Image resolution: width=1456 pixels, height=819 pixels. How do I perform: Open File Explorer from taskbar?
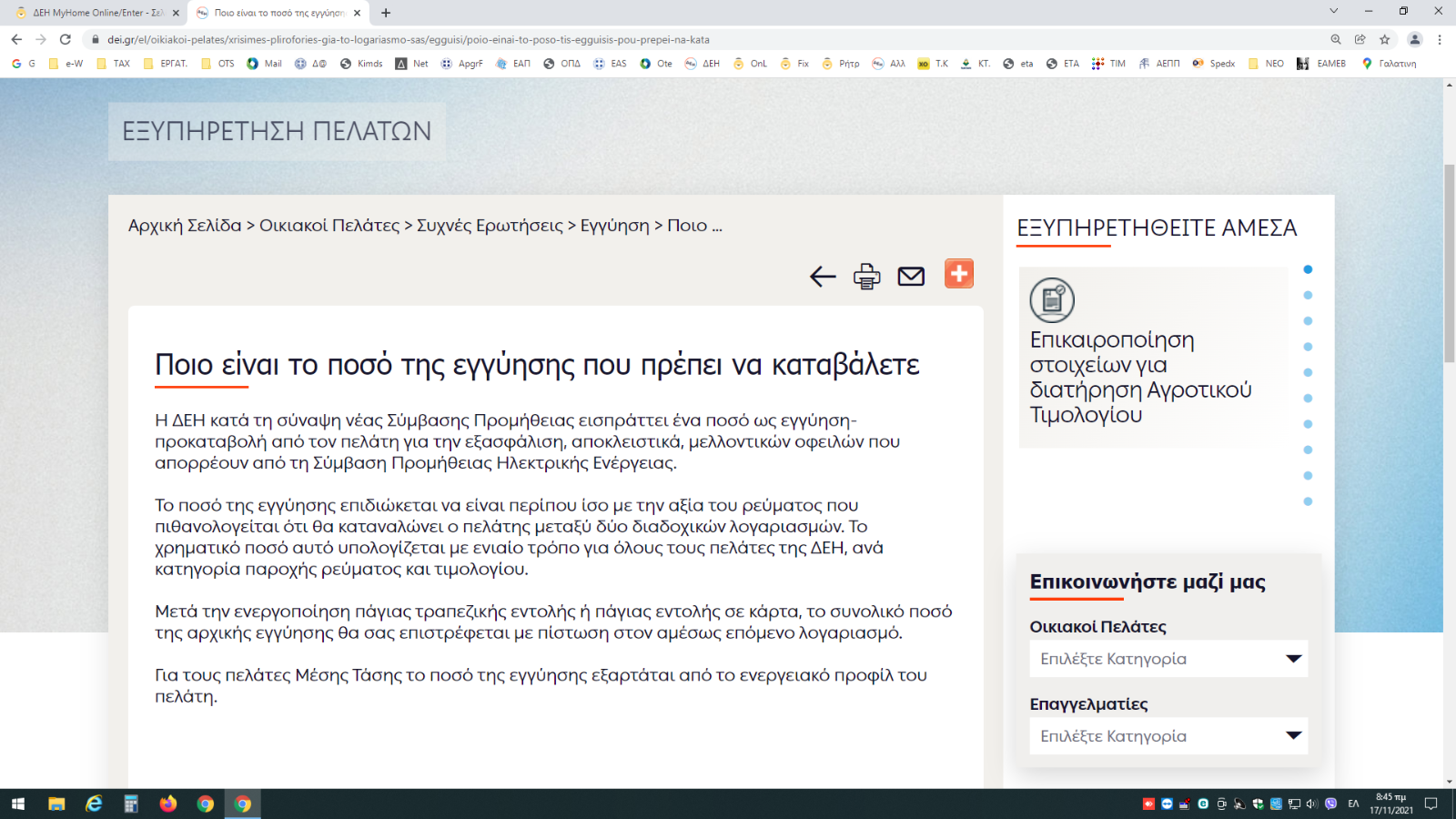56,804
